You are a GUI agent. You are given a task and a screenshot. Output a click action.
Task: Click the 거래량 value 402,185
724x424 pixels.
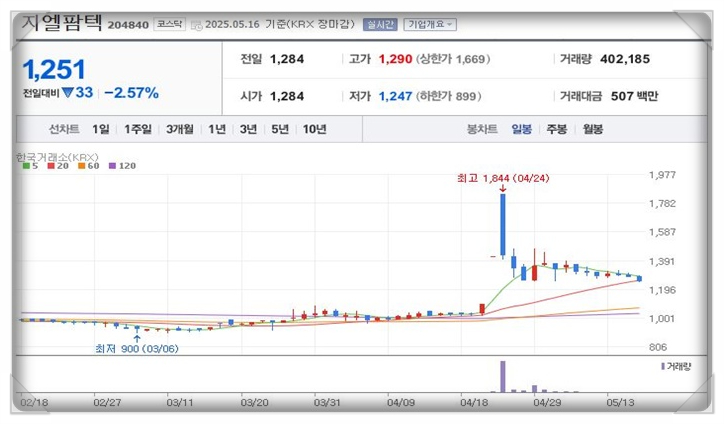625,59
